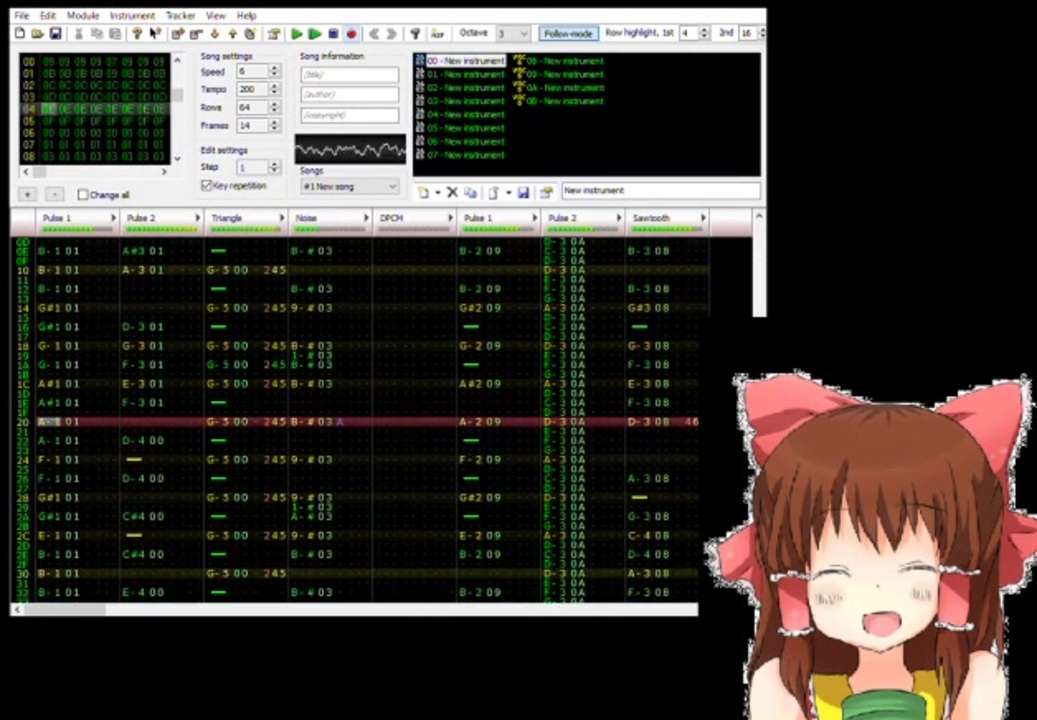
Task: Start playback with green Play icon
Action: point(297,34)
